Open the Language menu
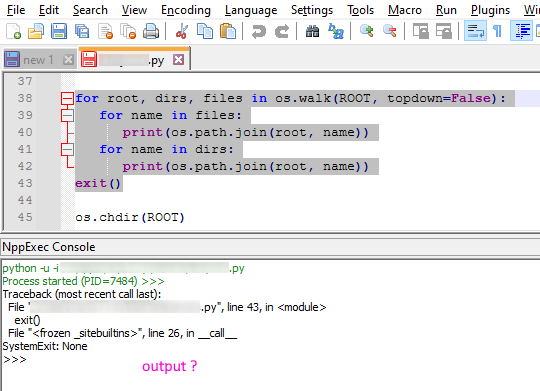540x391 pixels. pos(251,10)
